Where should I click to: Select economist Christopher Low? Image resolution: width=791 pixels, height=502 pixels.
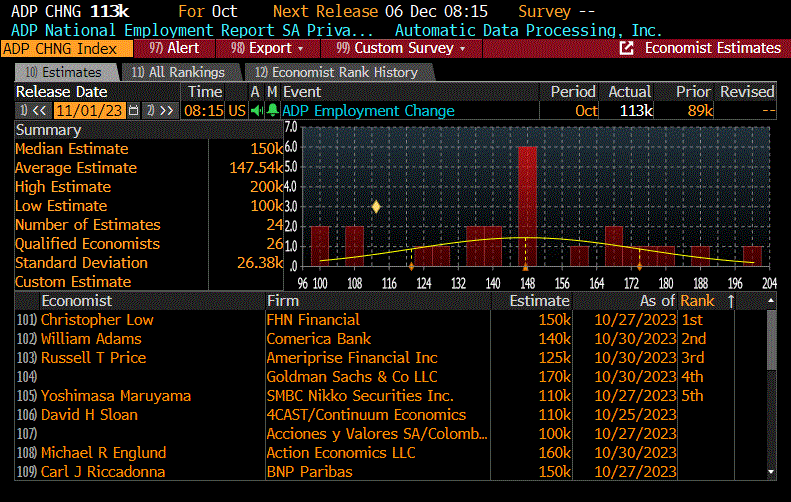[97, 320]
